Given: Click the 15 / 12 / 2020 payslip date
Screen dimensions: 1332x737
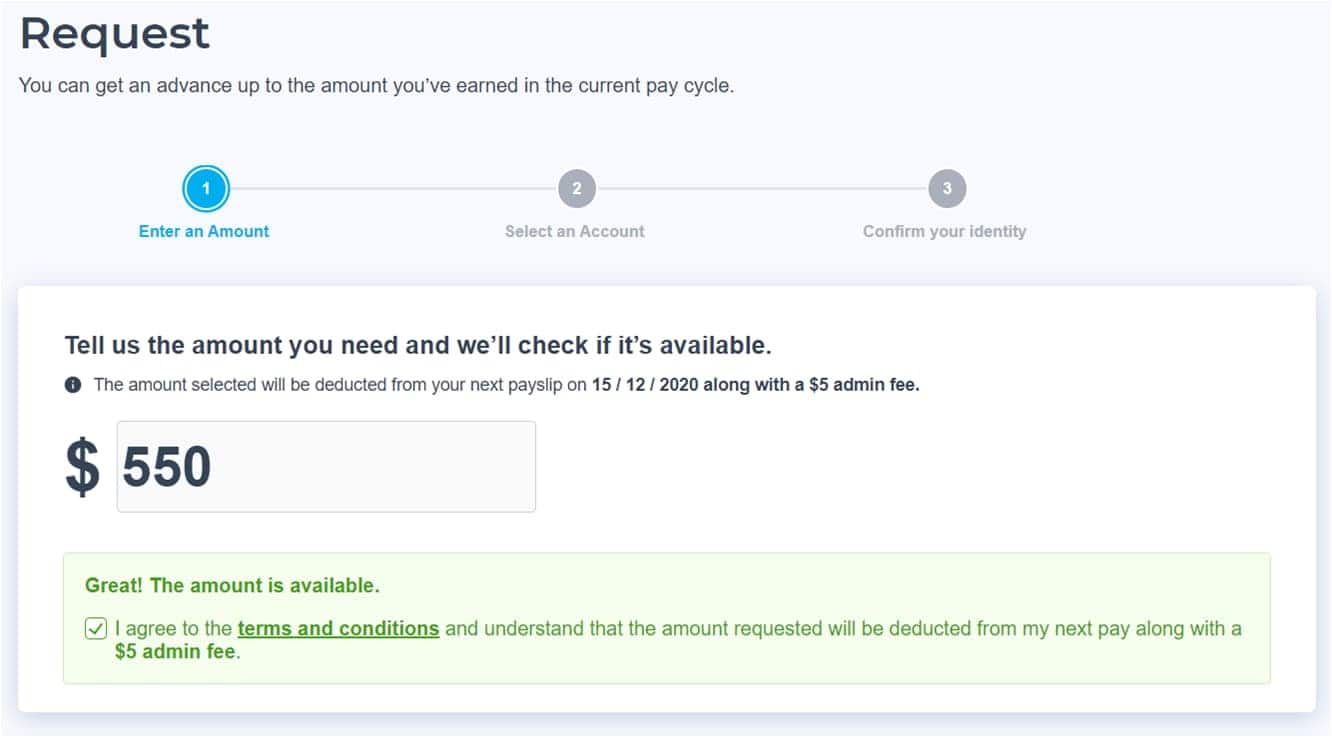Looking at the screenshot, I should click(644, 385).
